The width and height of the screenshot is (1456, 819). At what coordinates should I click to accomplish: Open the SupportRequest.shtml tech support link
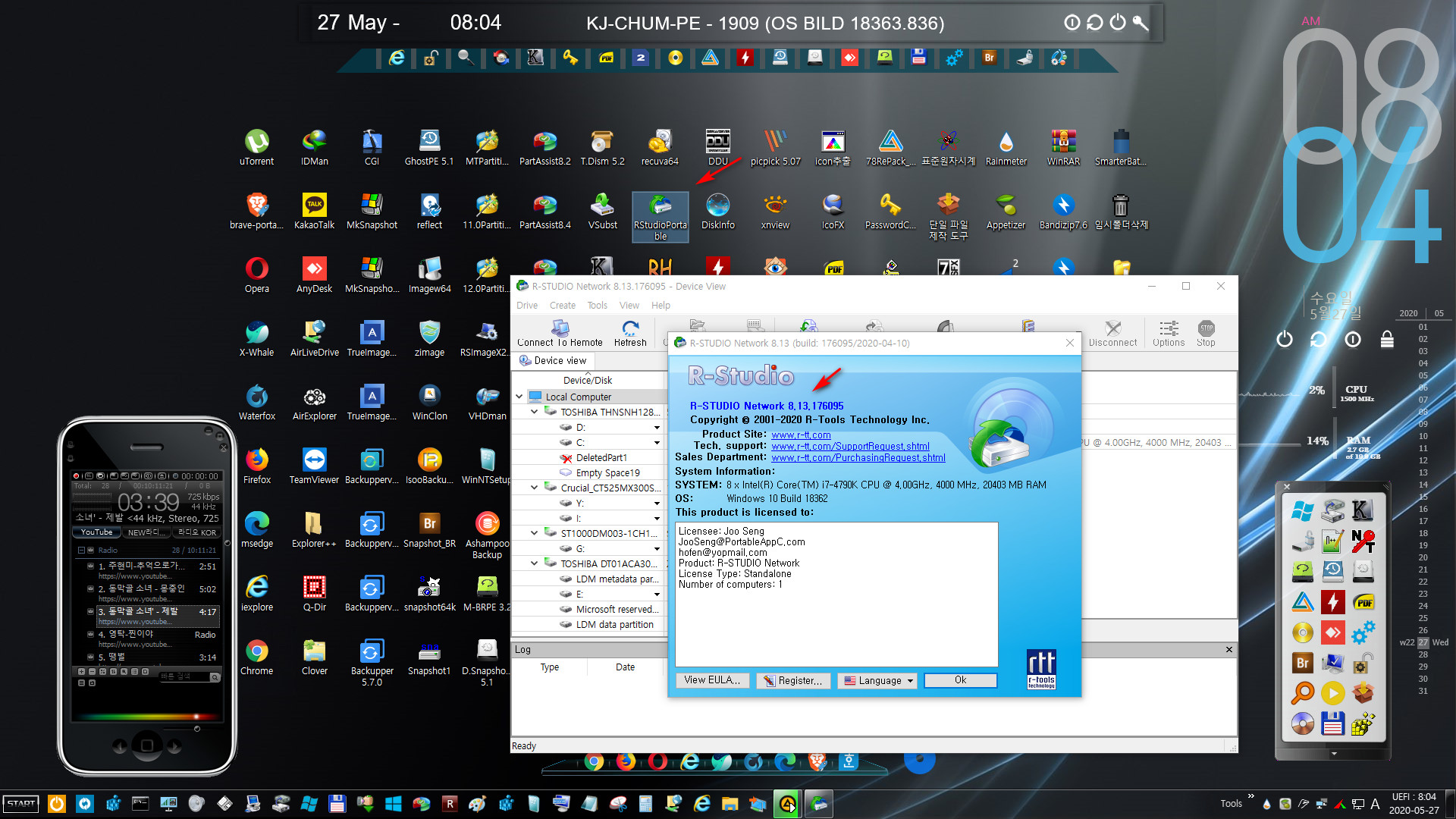(850, 447)
